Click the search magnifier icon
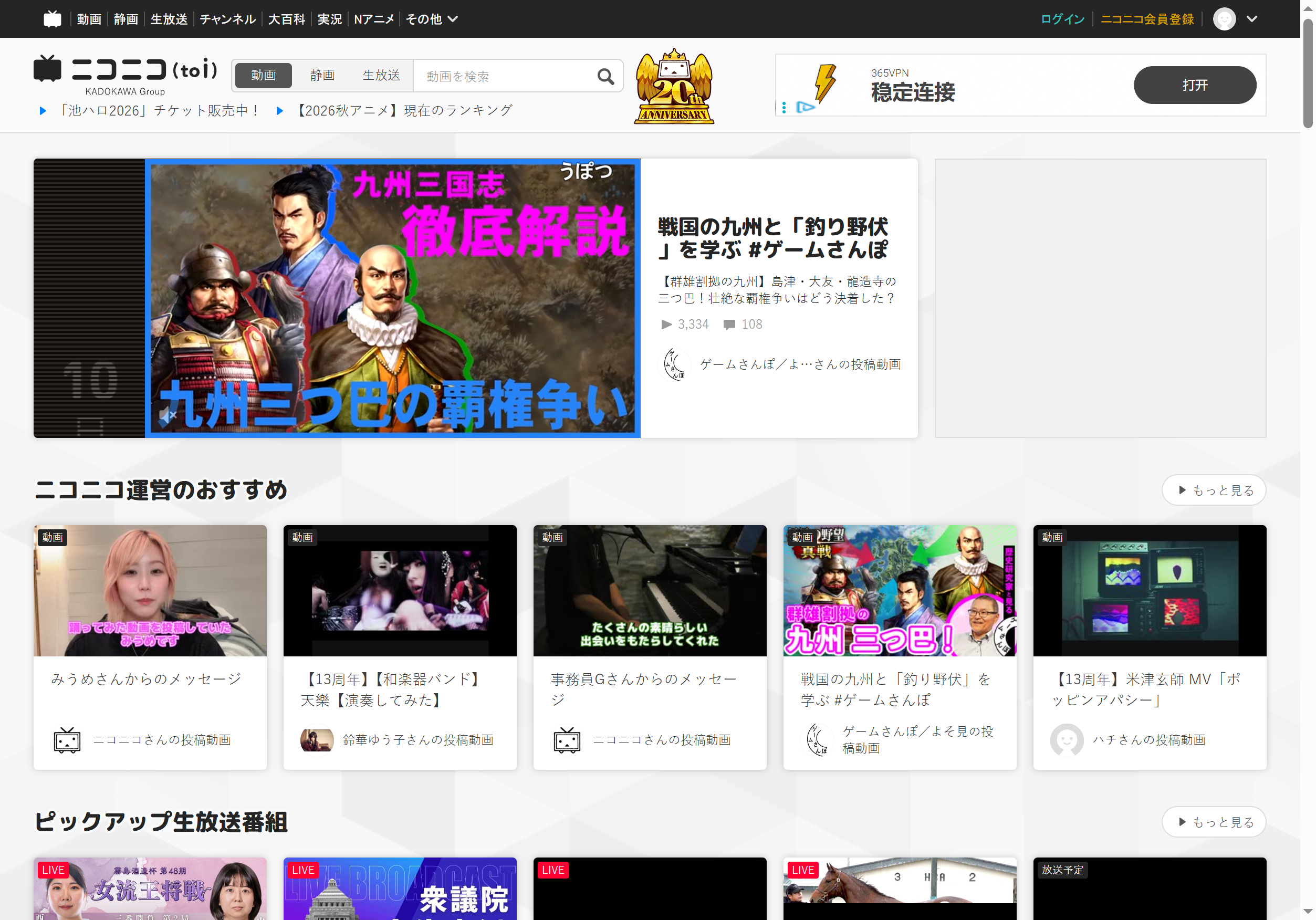The image size is (1316, 920). pyautogui.click(x=605, y=76)
